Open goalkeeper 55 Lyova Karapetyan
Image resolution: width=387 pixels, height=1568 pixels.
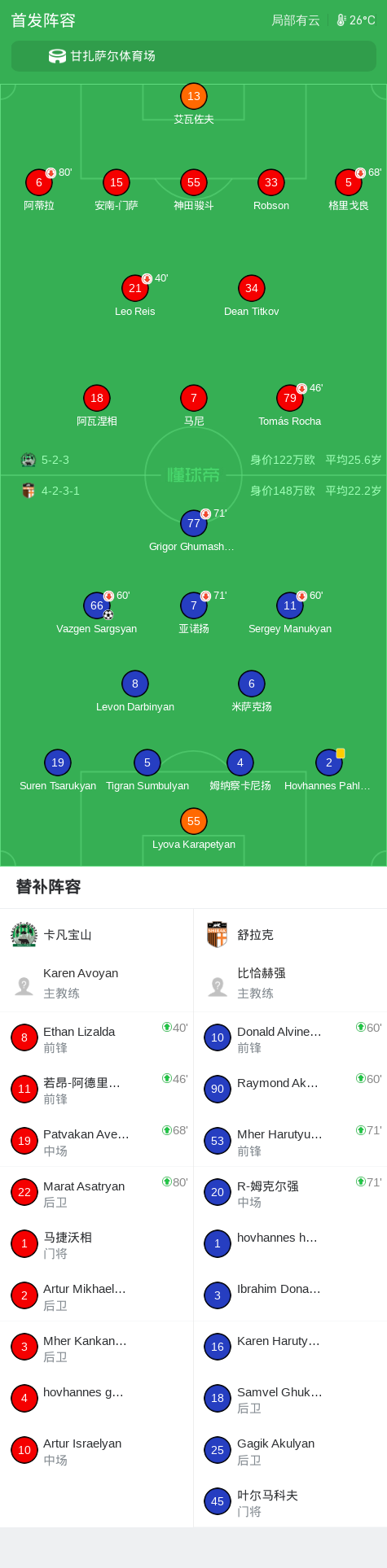tap(194, 829)
